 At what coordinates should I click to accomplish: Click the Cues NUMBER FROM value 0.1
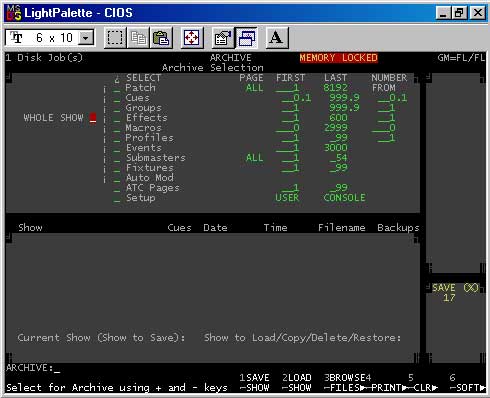click(392, 98)
